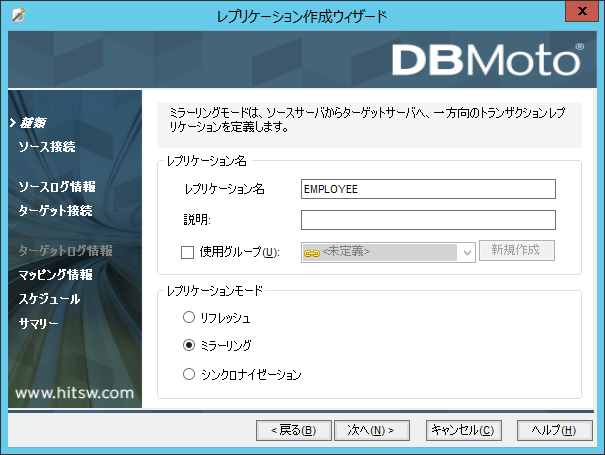The height and width of the screenshot is (455, 605).
Task: Select the リフレッシュ radio option
Action: [x=189, y=317]
